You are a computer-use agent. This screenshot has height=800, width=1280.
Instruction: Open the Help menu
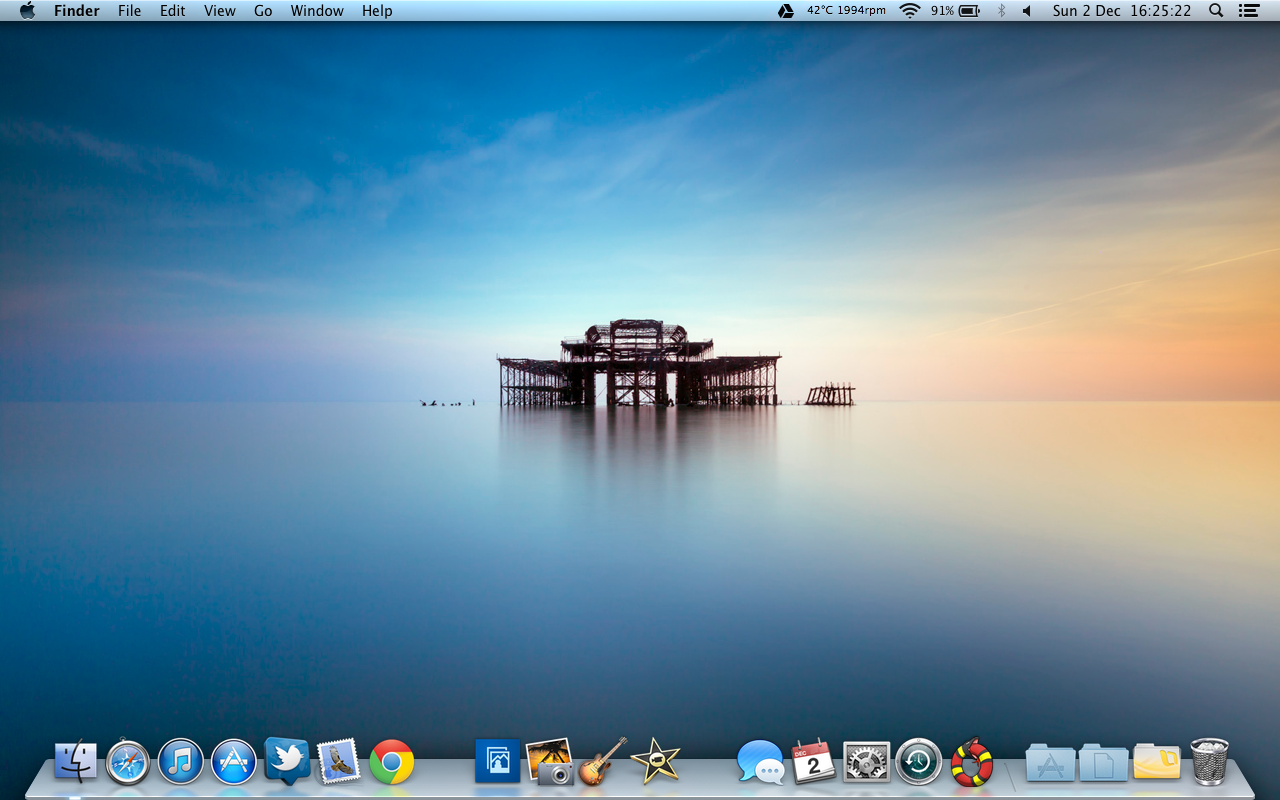[x=377, y=11]
